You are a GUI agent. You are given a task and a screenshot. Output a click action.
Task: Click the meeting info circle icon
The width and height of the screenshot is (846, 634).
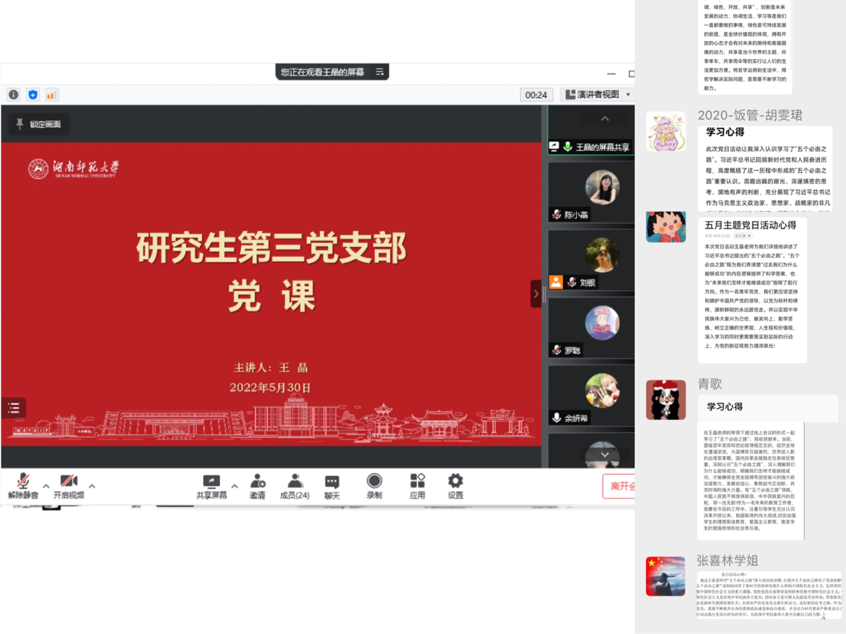(14, 95)
